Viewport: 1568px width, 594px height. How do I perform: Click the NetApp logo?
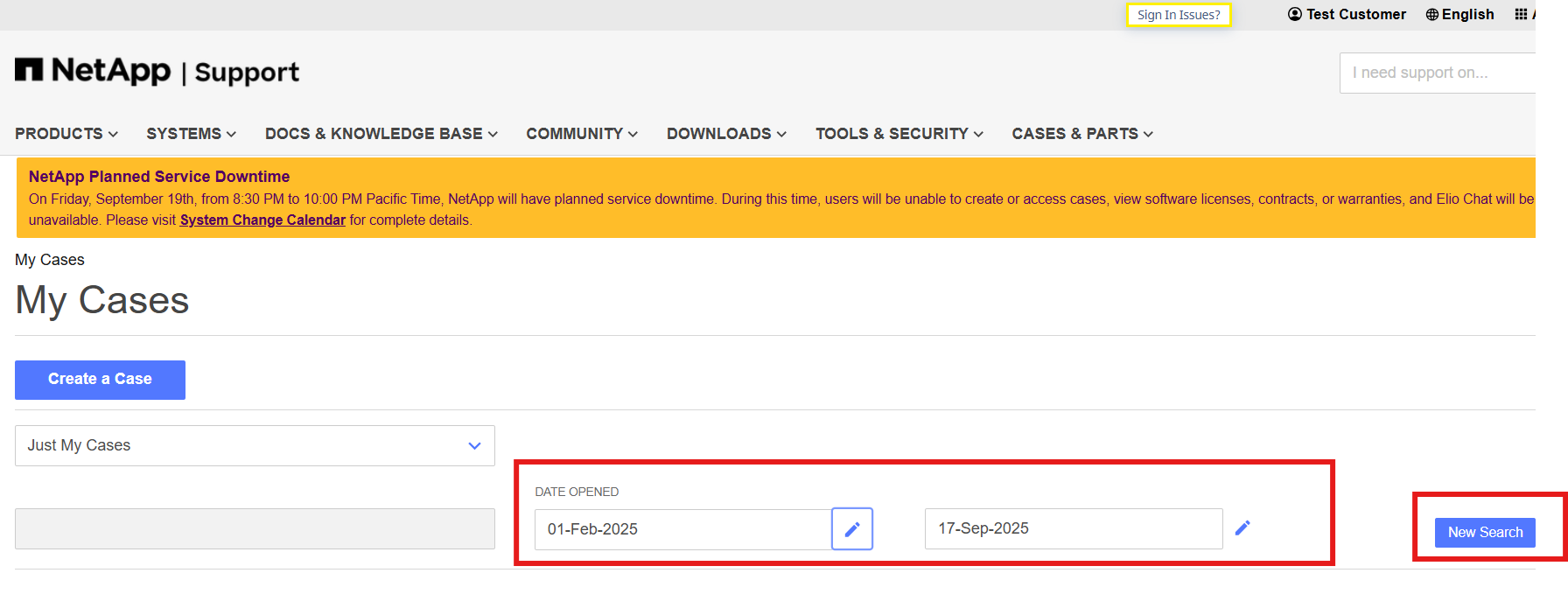[x=93, y=71]
